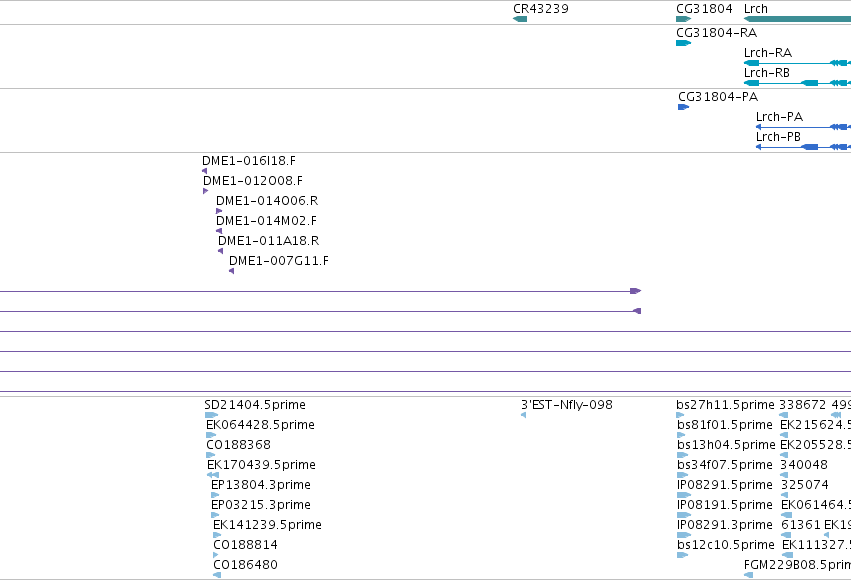This screenshot has width=851, height=580.
Task: Click the CO188368 EST glyph
Action: tap(212, 455)
